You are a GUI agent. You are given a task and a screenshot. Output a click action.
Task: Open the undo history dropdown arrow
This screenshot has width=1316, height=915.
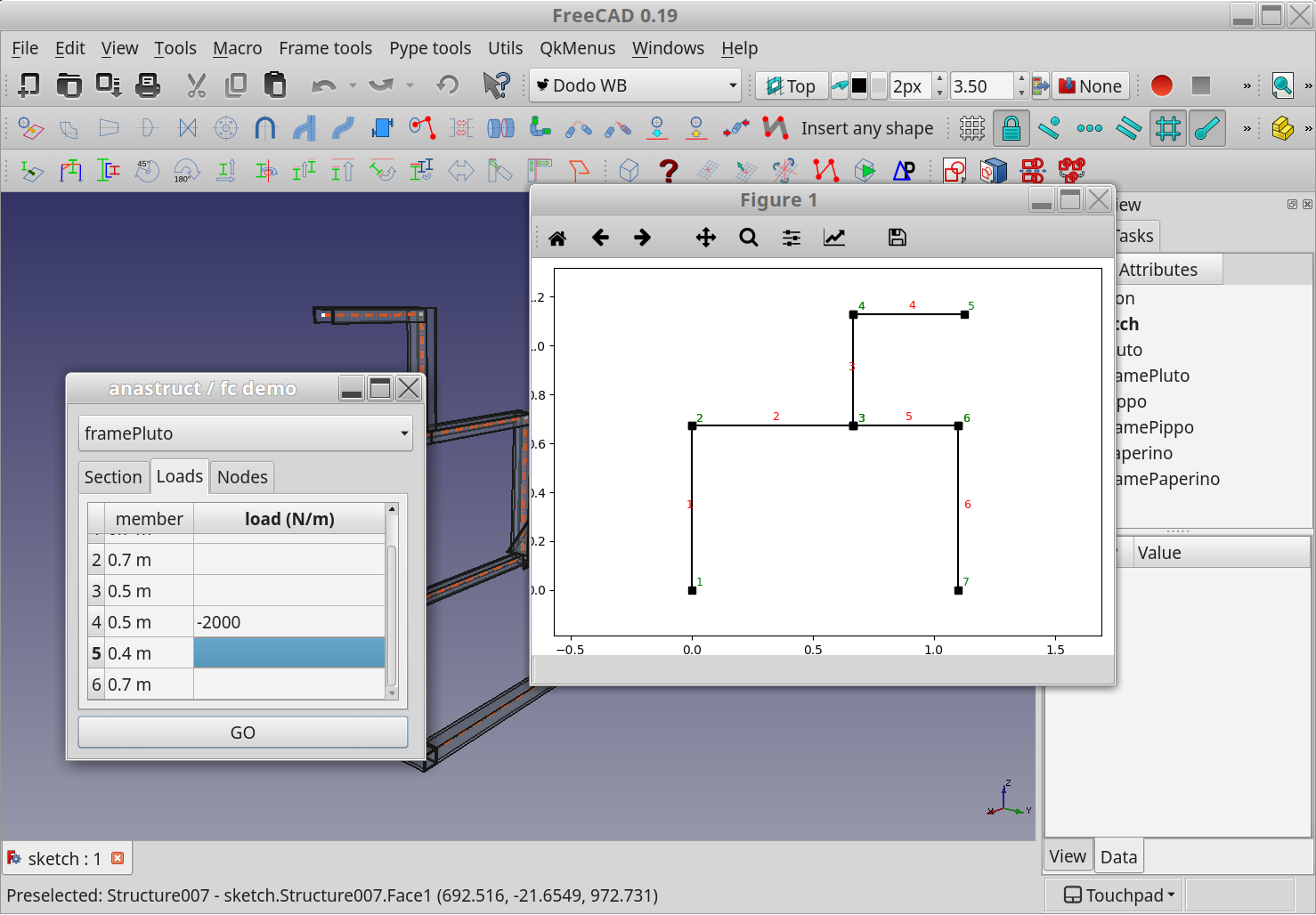tap(353, 85)
